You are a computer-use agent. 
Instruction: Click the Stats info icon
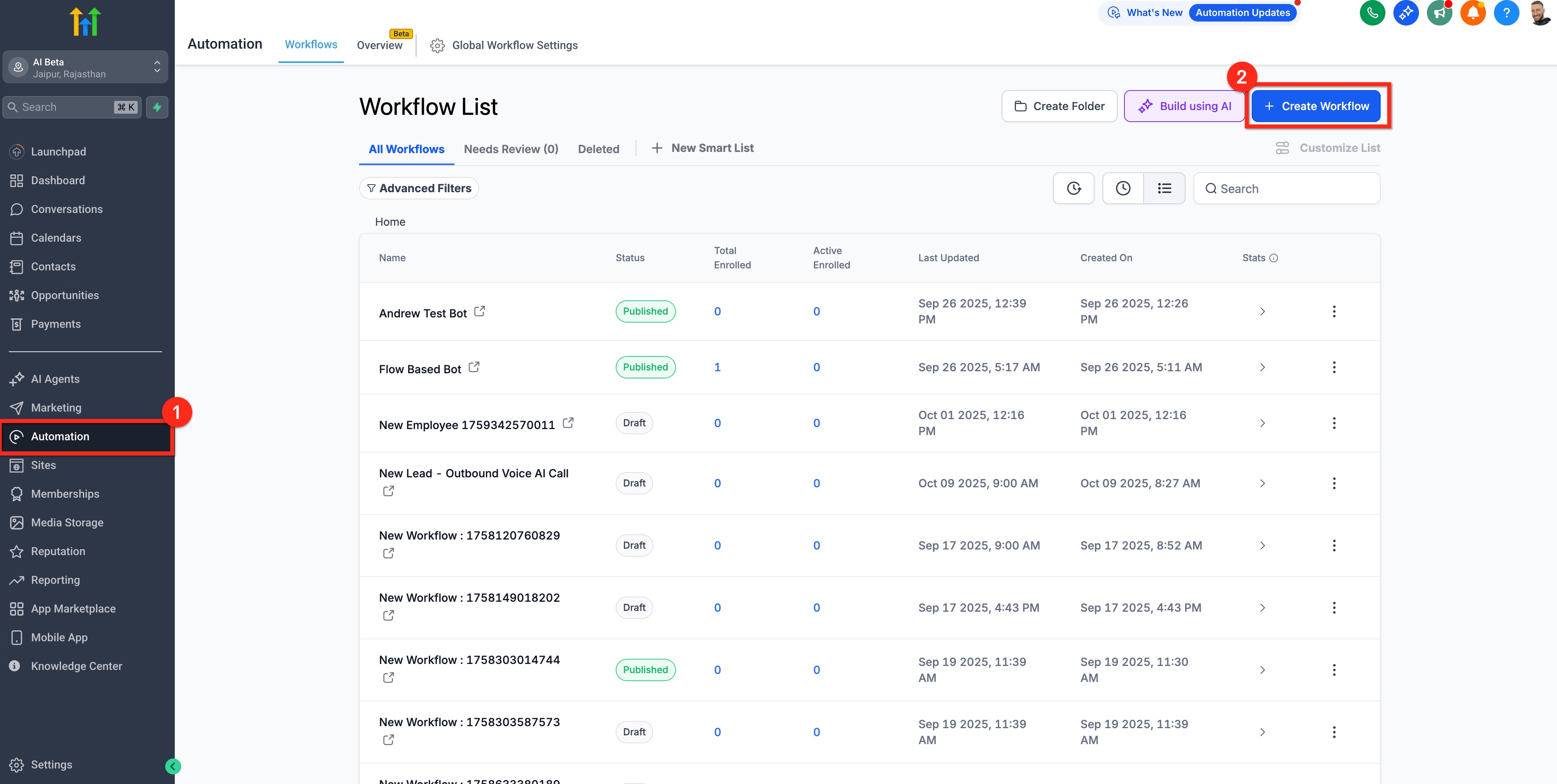pos(1274,258)
